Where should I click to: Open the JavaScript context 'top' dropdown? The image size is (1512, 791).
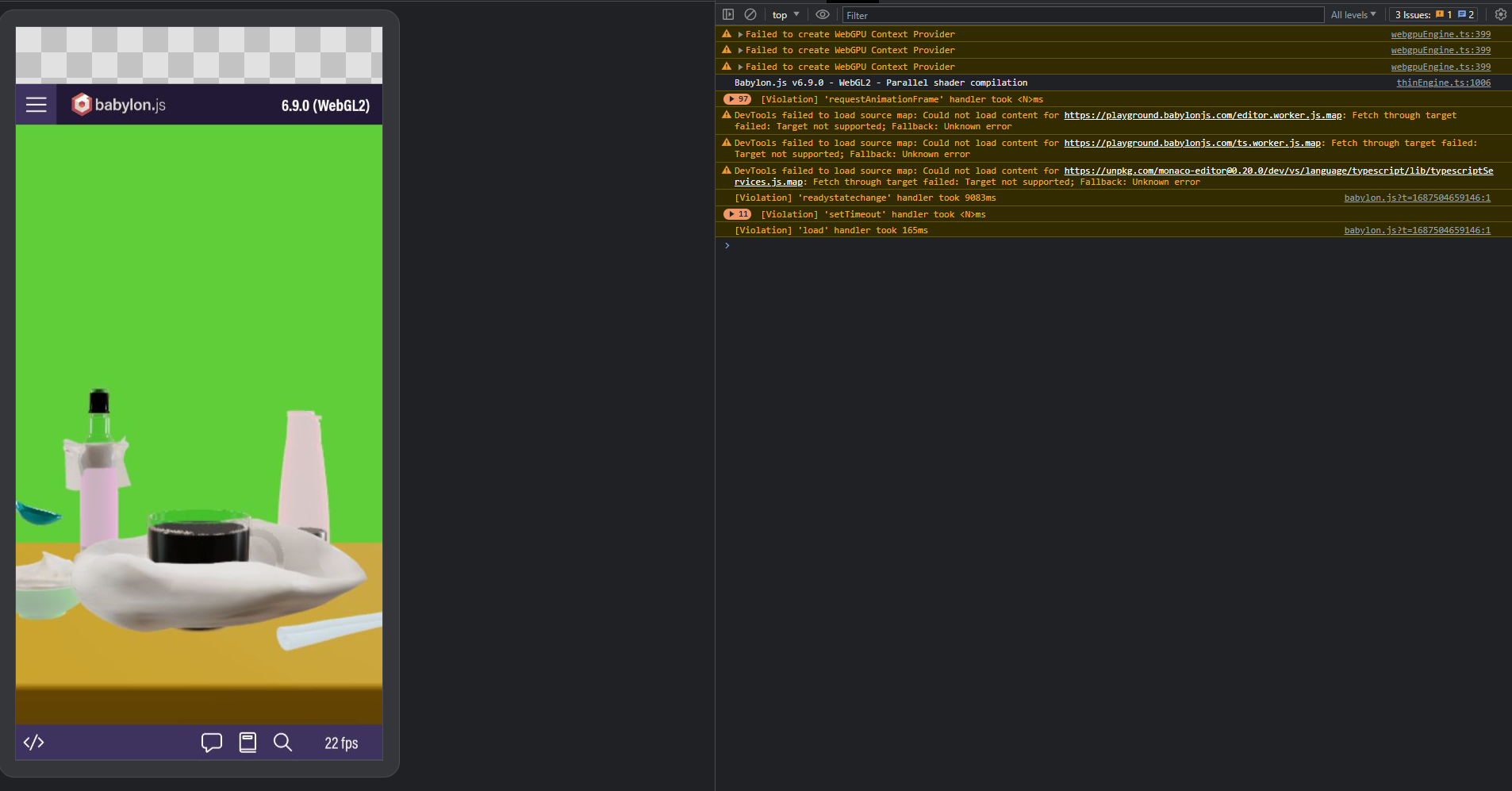(x=785, y=14)
